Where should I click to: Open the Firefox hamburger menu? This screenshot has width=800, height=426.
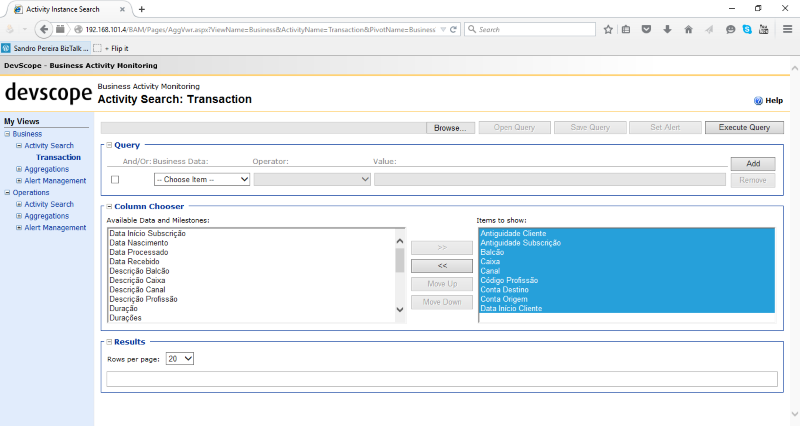pos(787,29)
